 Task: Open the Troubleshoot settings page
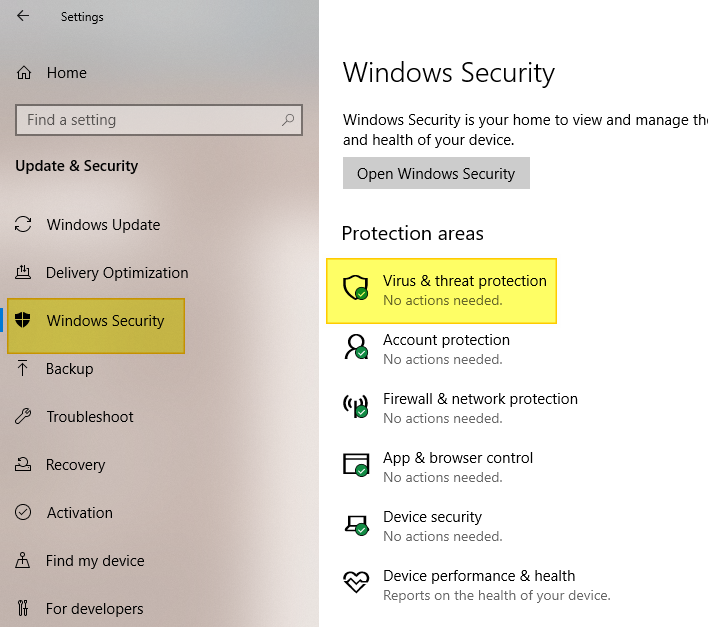tap(89, 417)
